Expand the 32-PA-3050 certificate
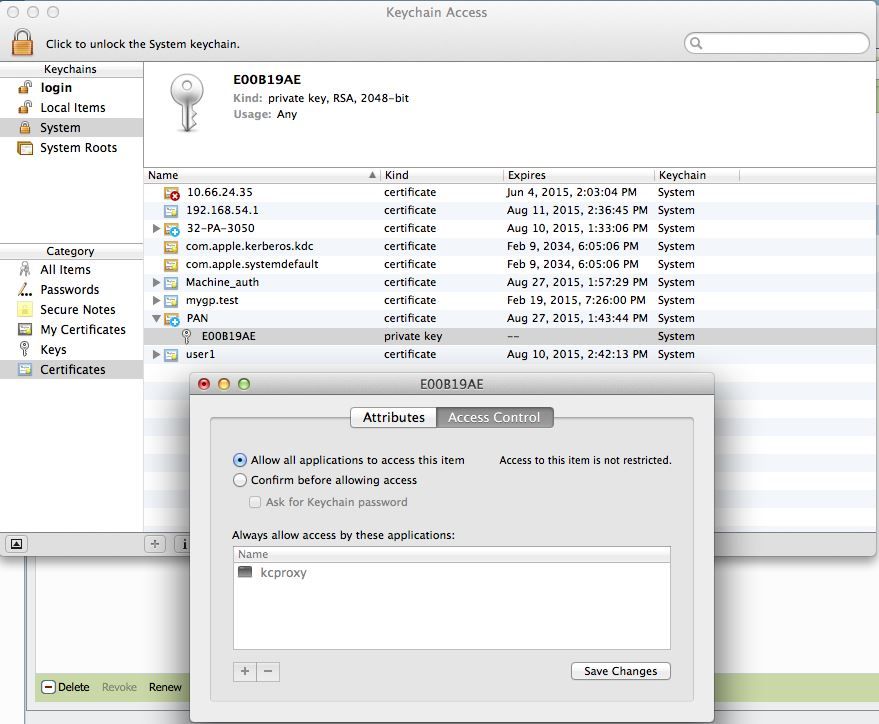Image resolution: width=879 pixels, height=724 pixels. point(156,228)
